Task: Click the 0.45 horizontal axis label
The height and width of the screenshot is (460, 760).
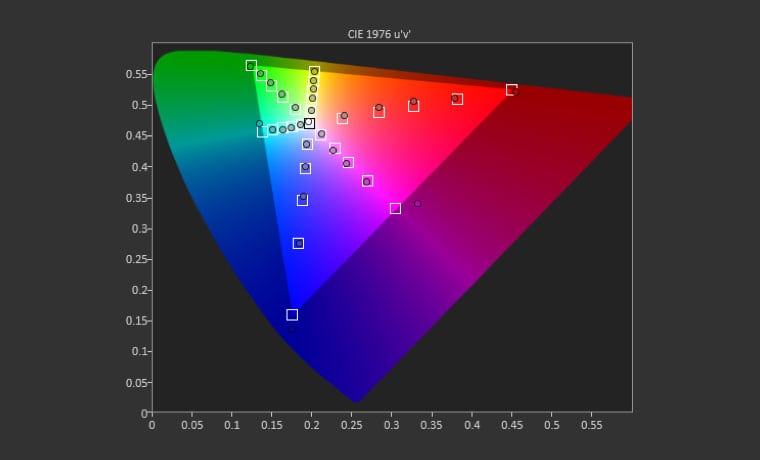Action: (512, 425)
